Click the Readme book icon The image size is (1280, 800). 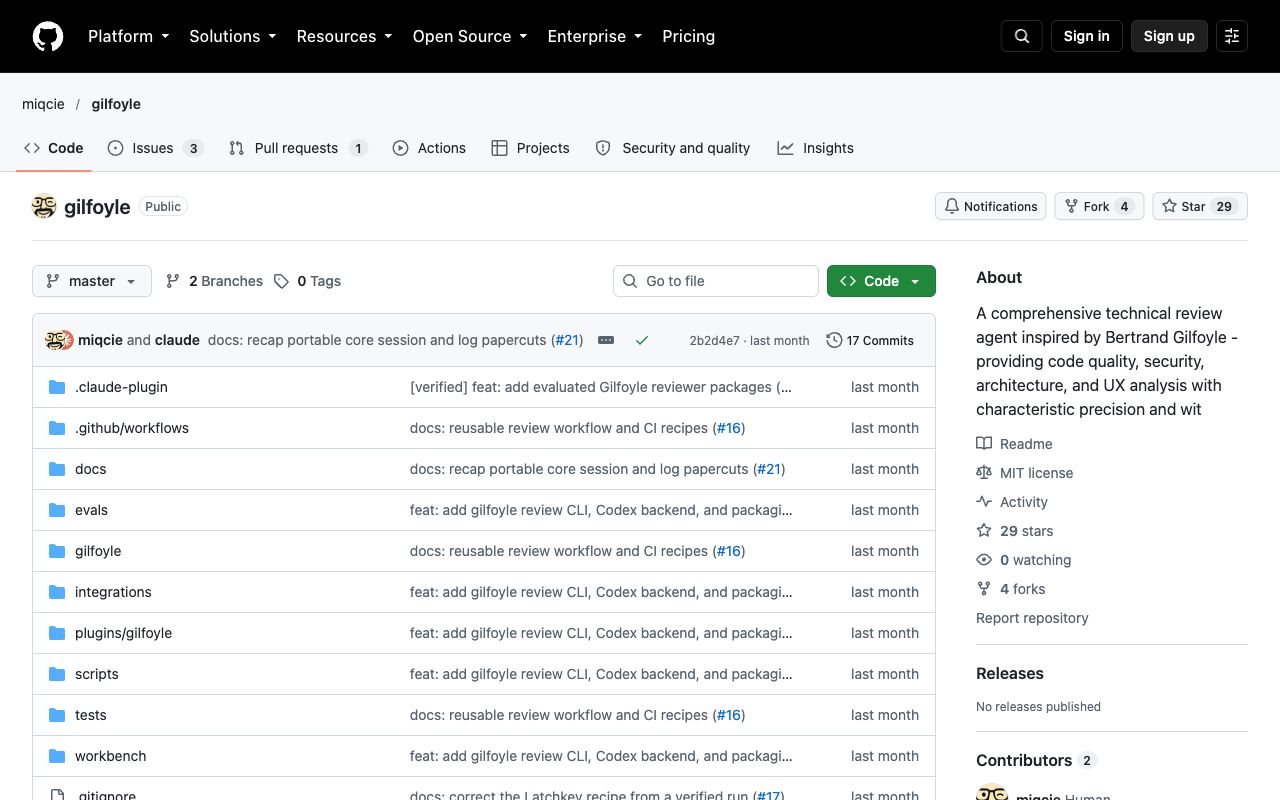(x=984, y=444)
